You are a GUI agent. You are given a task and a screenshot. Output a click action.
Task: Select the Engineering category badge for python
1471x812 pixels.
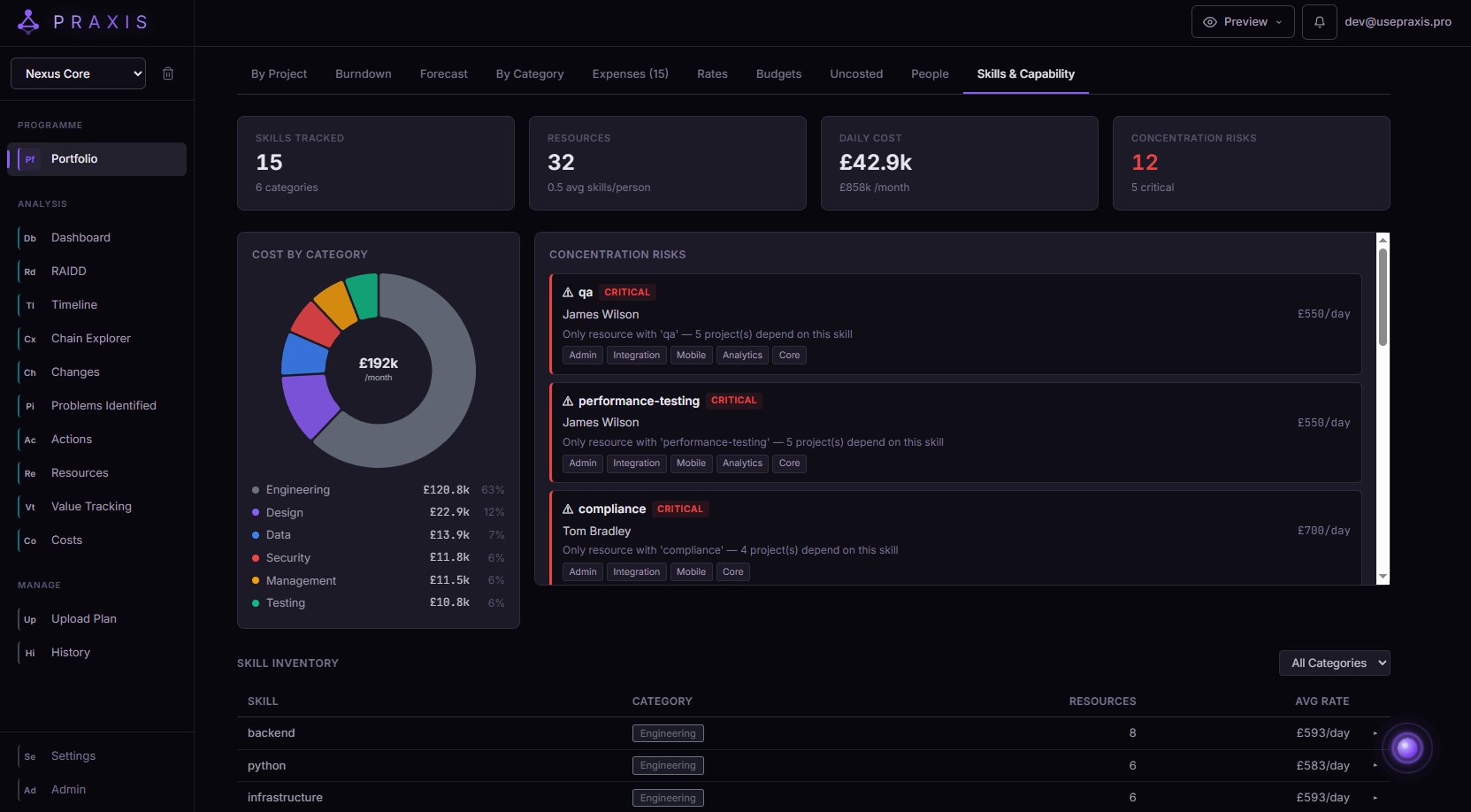[668, 765]
